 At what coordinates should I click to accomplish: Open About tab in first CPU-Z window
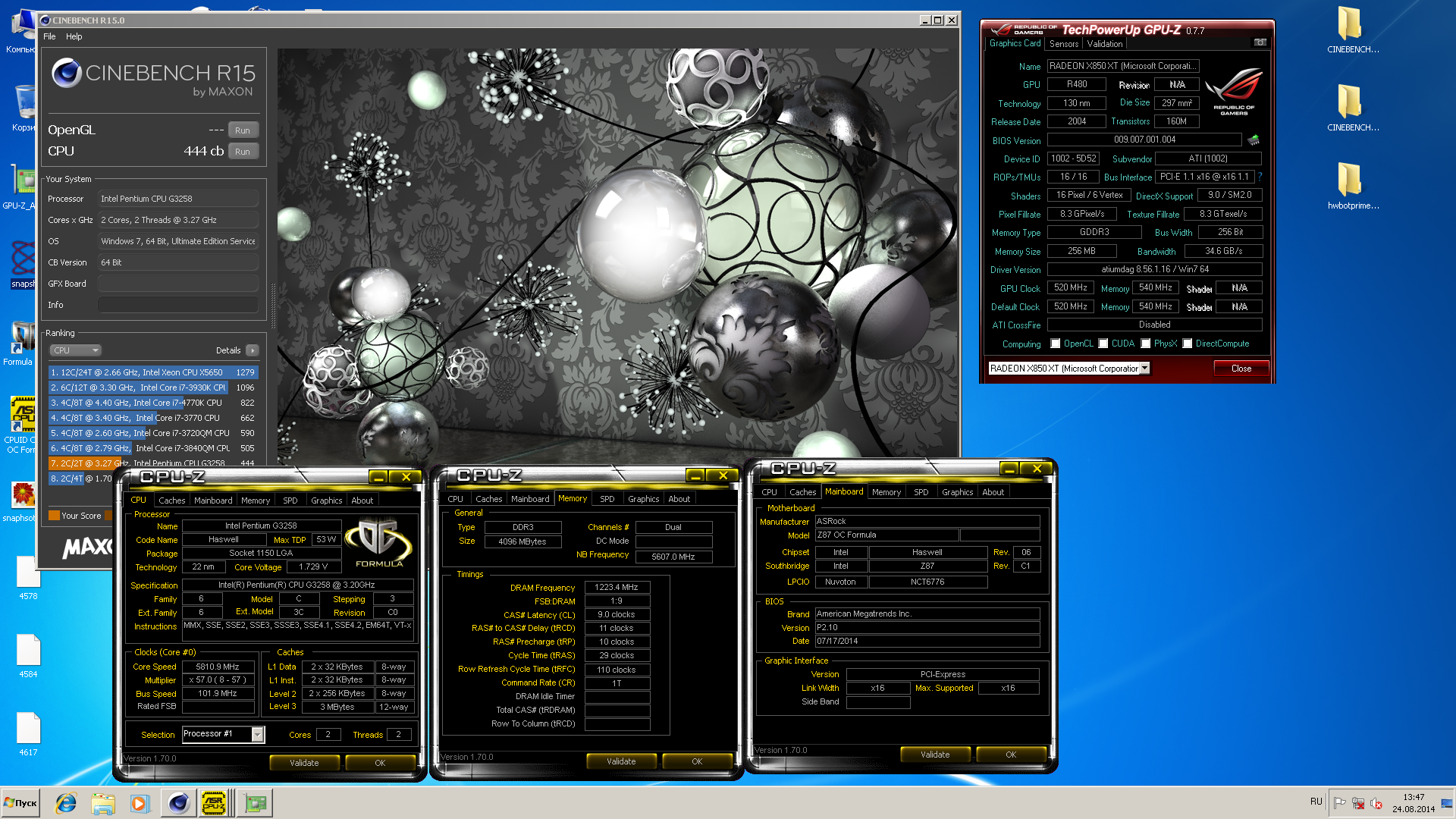point(362,500)
